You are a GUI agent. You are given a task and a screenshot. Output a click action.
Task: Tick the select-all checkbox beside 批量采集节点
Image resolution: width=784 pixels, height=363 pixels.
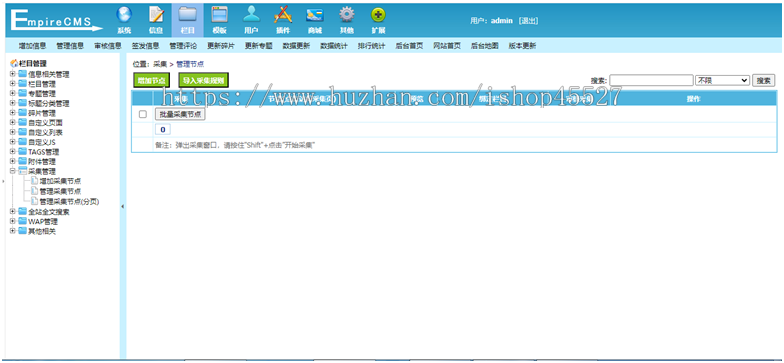point(142,114)
